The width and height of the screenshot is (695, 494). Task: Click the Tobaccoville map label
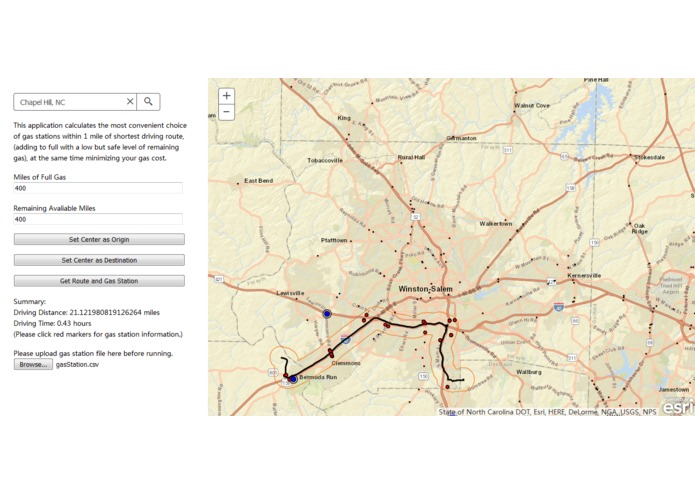coord(325,160)
